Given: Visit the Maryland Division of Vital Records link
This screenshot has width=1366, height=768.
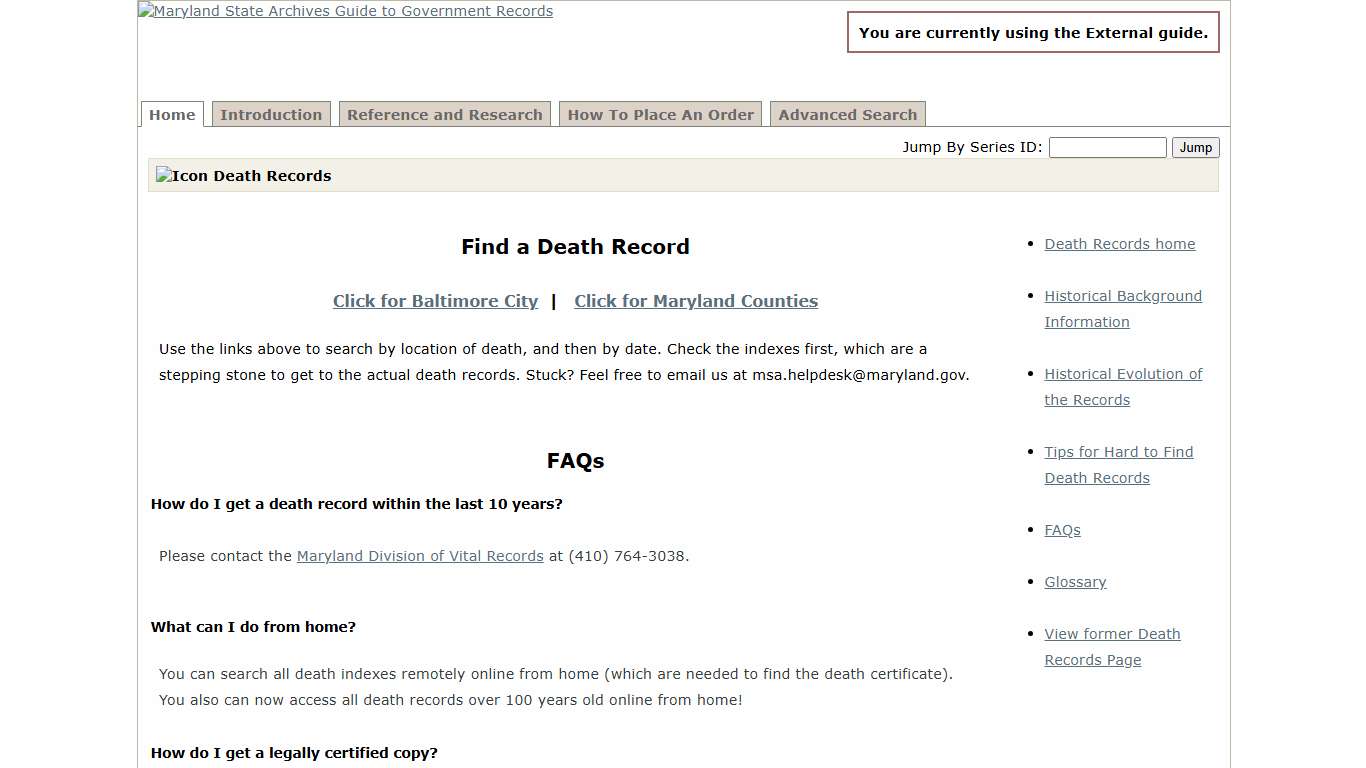Looking at the screenshot, I should click(x=420, y=556).
